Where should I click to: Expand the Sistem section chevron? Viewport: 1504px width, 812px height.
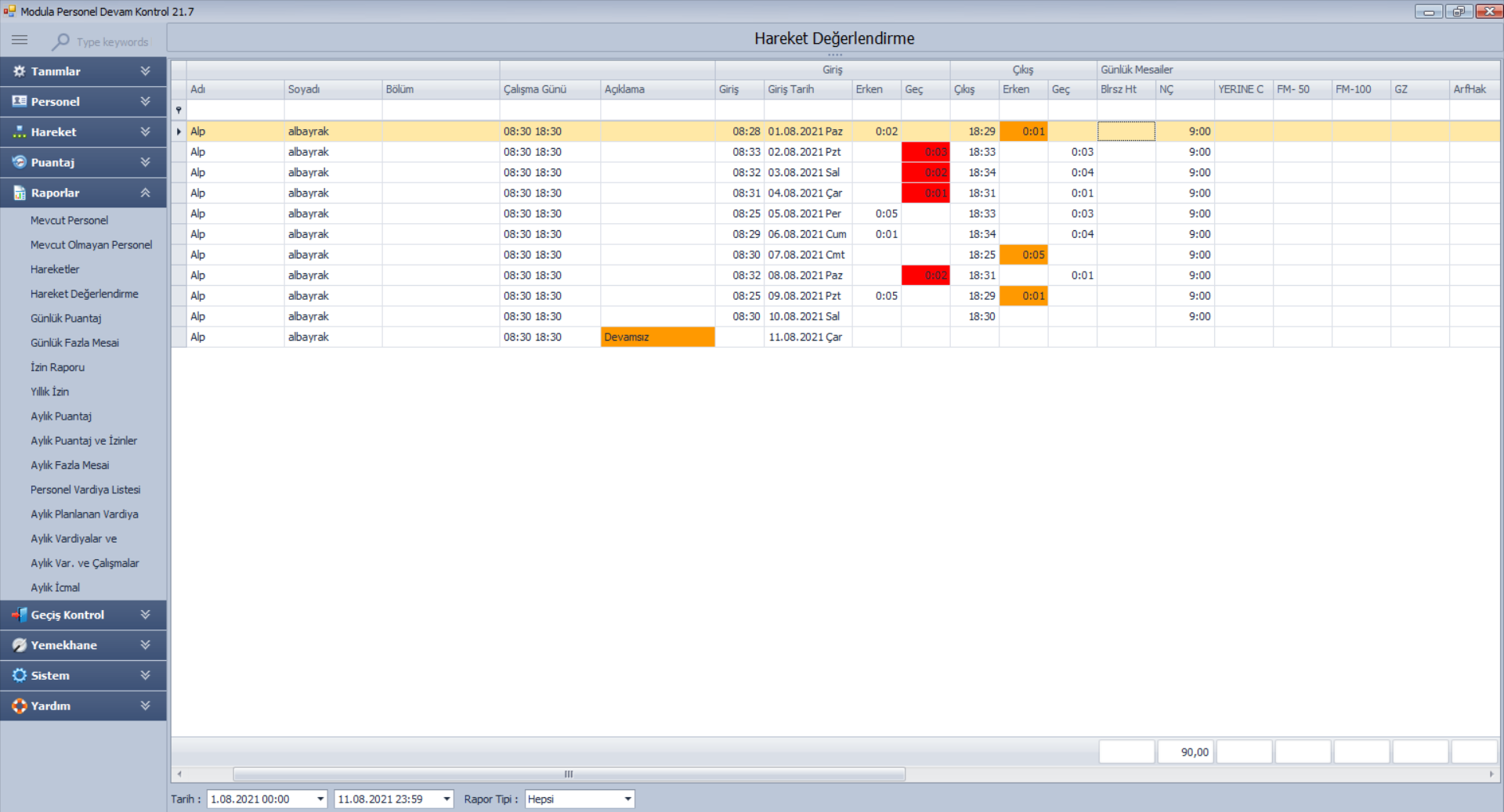coord(145,675)
